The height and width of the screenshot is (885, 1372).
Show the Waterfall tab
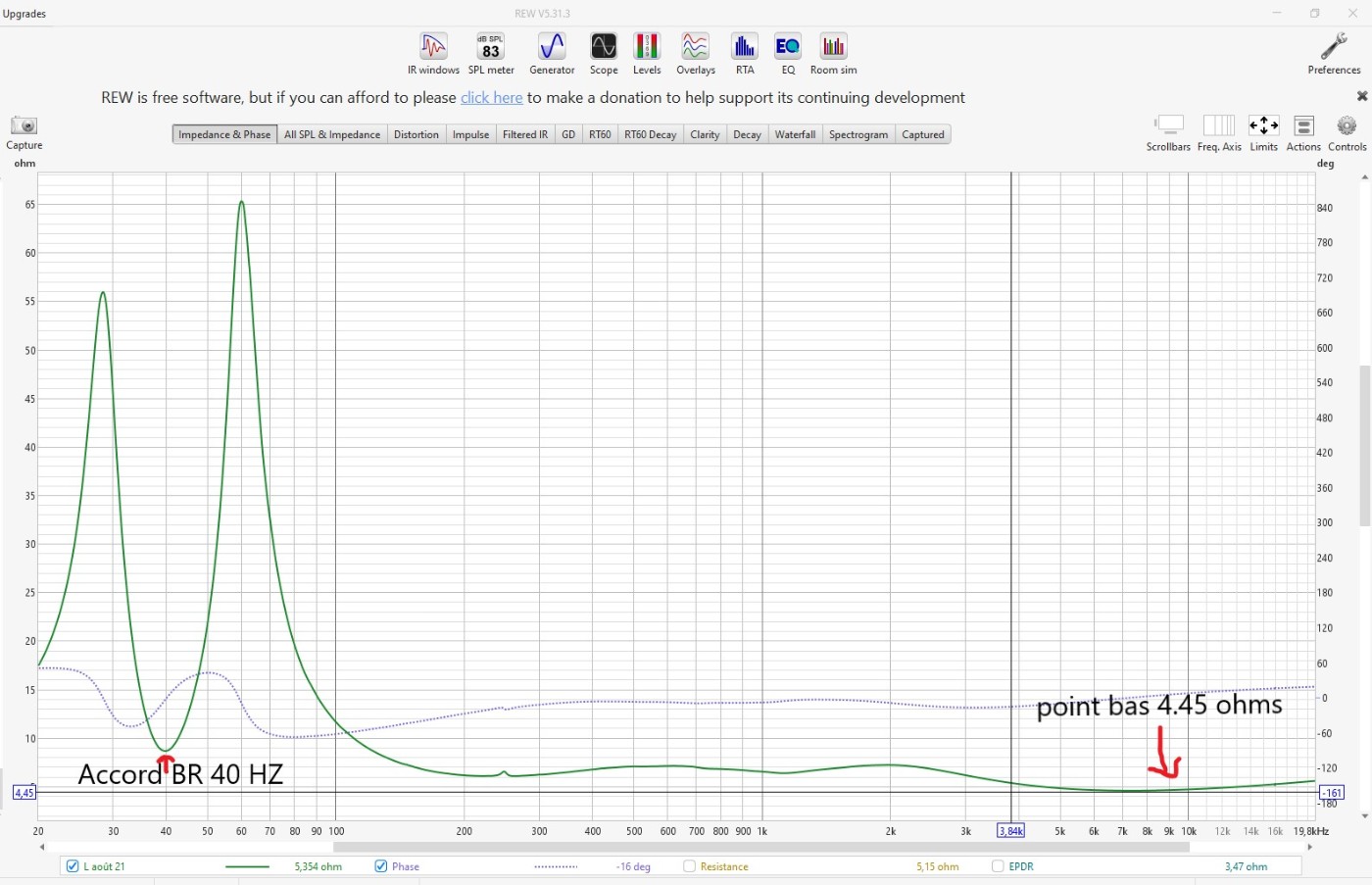point(795,134)
